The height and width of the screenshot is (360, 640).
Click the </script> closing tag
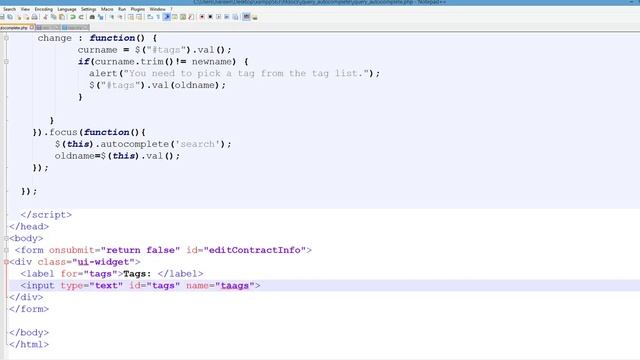[x=46, y=215]
